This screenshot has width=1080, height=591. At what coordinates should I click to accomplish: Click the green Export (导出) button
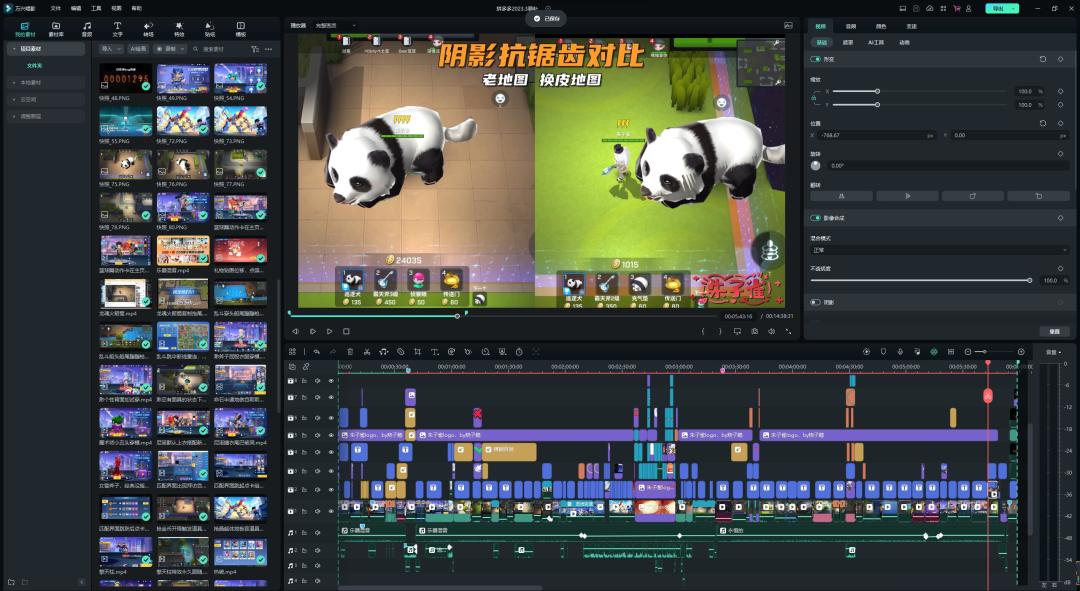pos(997,8)
